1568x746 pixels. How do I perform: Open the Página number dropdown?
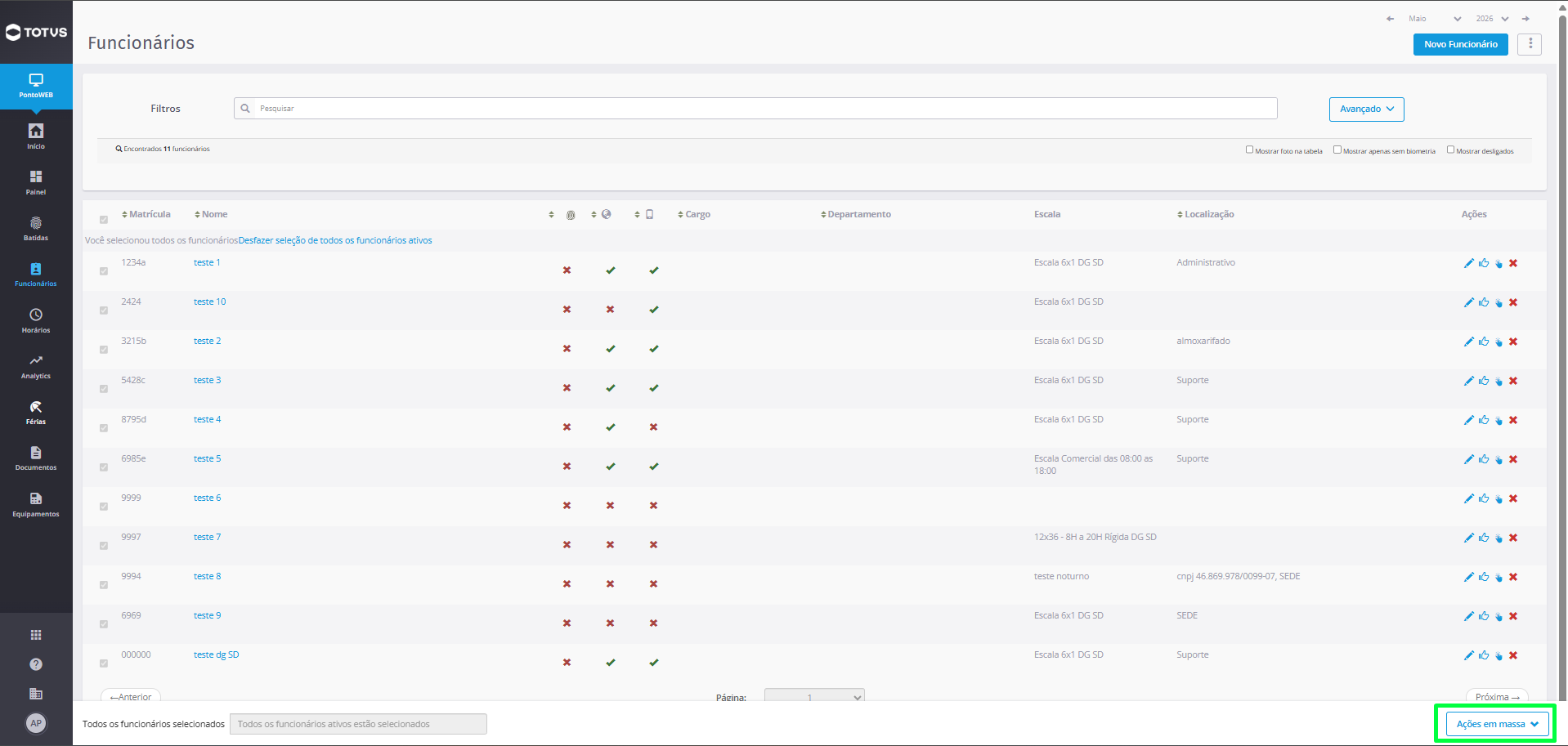tap(814, 697)
